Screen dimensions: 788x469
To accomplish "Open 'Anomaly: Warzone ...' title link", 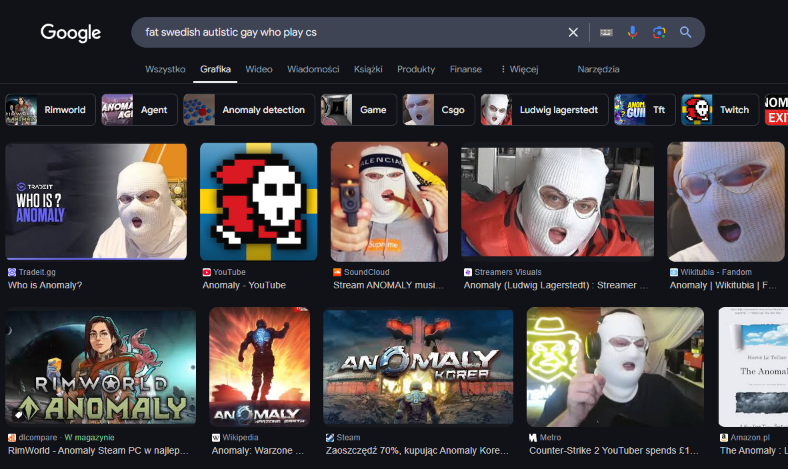I will (x=257, y=450).
